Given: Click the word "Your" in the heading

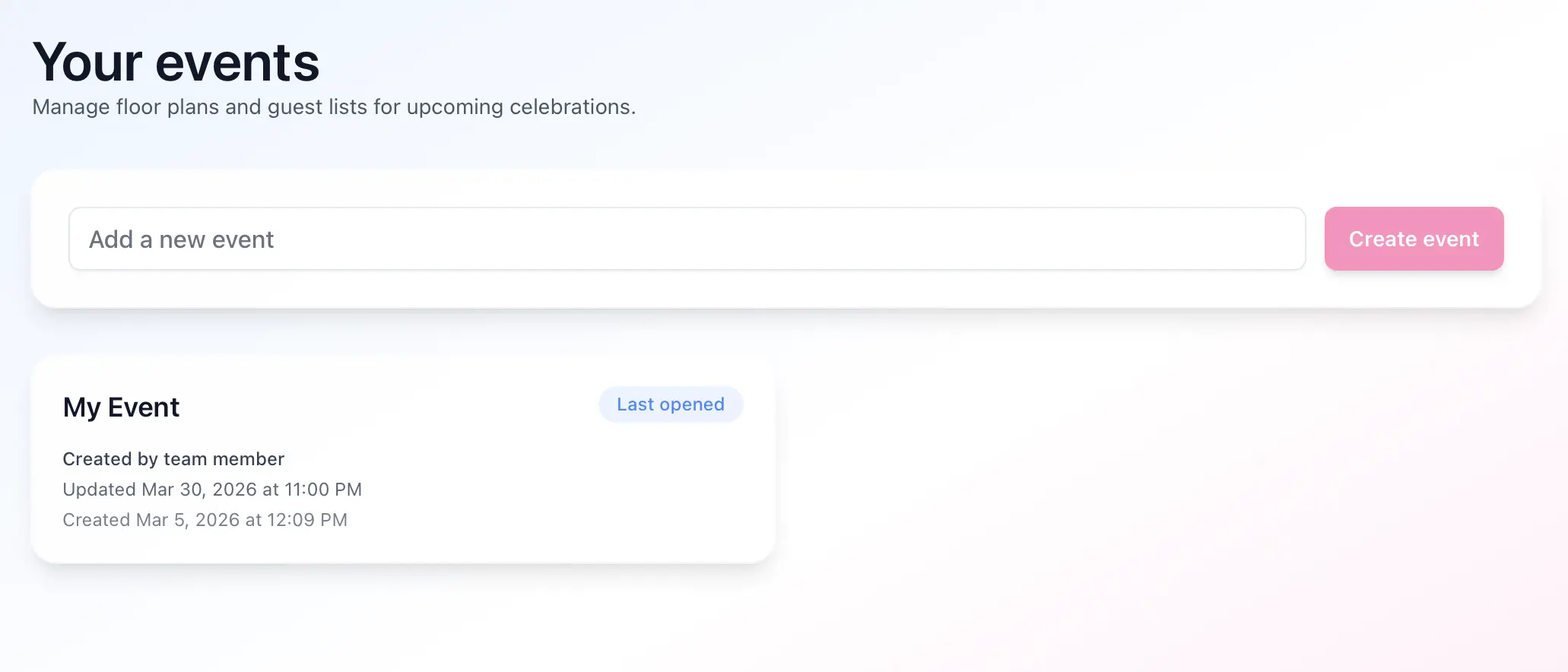Looking at the screenshot, I should pos(87,62).
